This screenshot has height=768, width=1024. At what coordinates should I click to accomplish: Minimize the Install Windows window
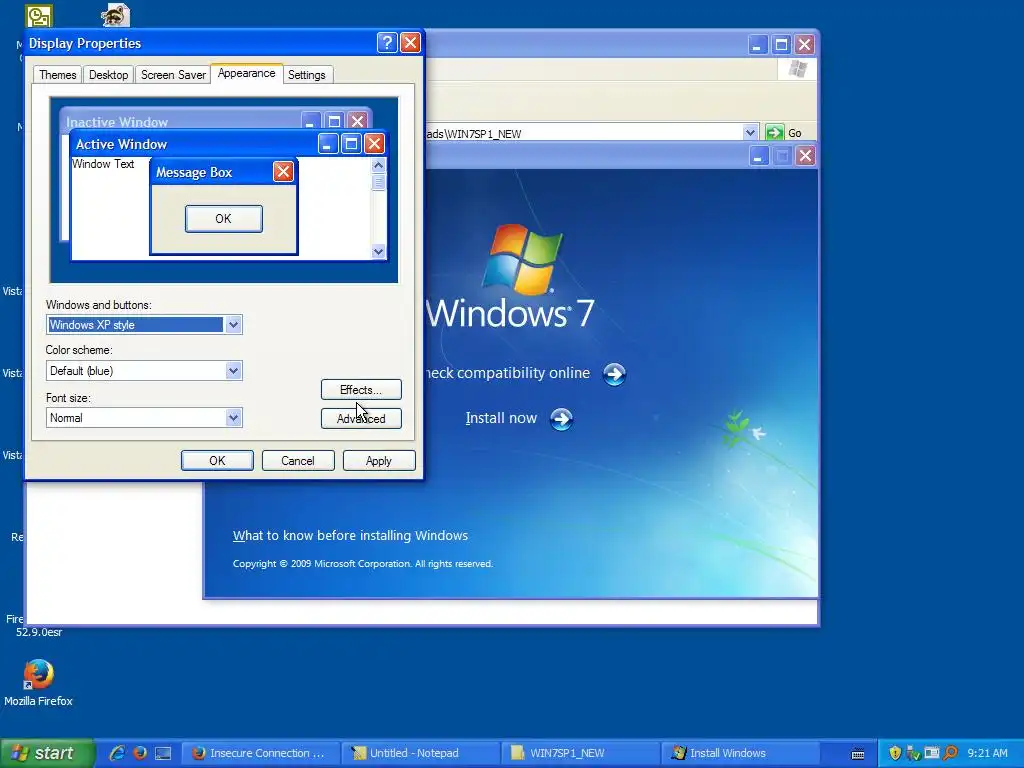click(x=758, y=156)
